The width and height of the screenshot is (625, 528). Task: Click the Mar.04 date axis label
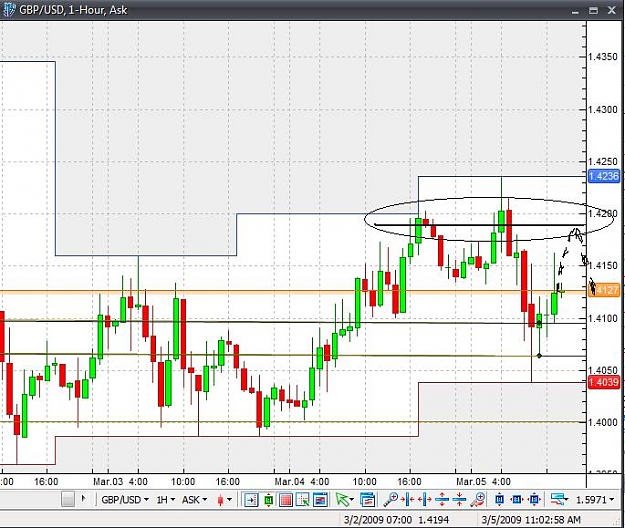tap(290, 482)
